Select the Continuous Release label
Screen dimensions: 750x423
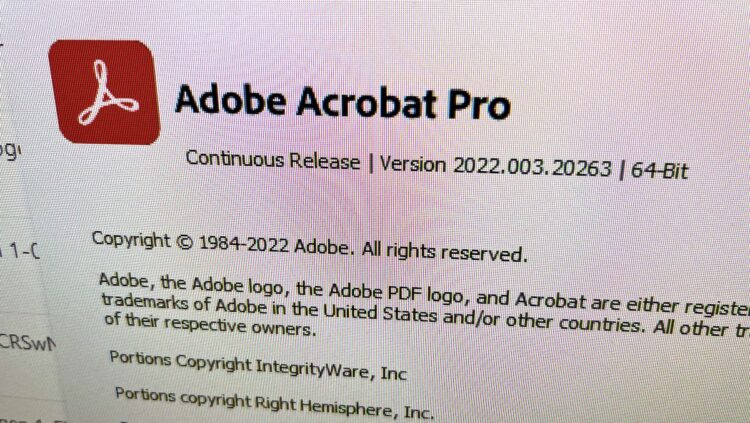tap(273, 160)
